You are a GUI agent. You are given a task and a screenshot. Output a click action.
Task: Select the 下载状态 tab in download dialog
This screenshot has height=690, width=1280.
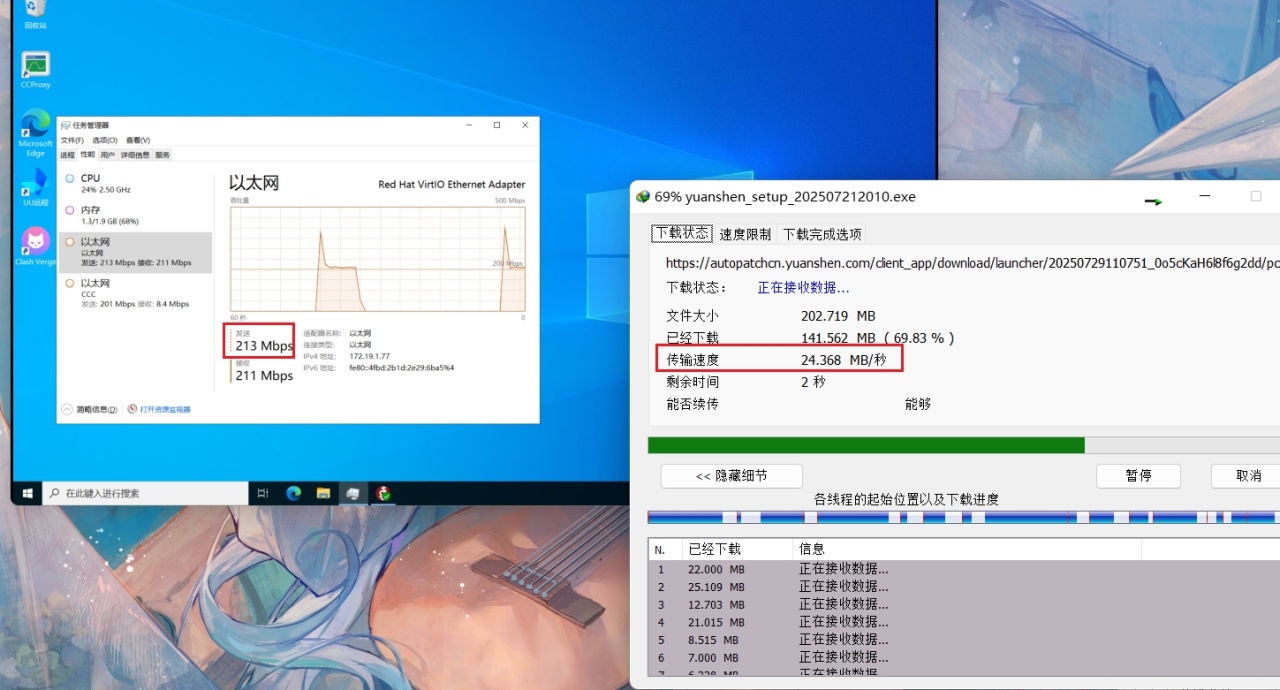pyautogui.click(x=682, y=233)
